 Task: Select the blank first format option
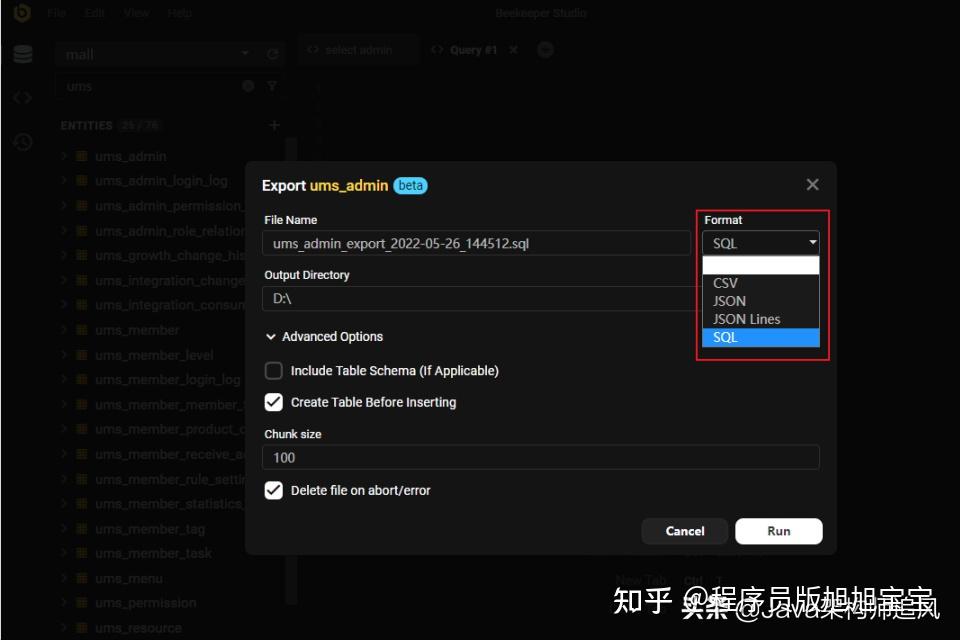(x=760, y=265)
